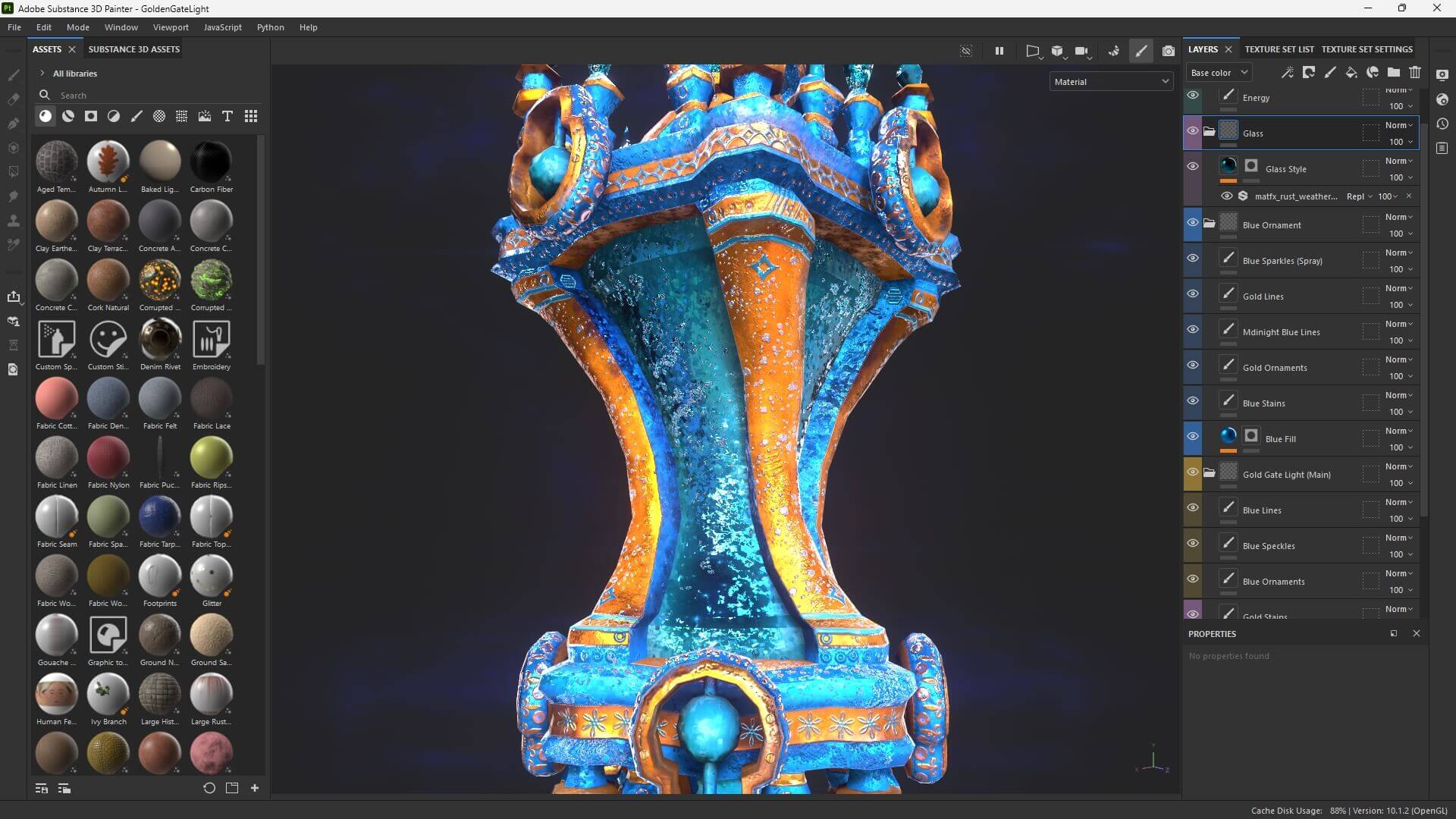This screenshot has height=819, width=1456.
Task: Click the Assets search field
Action: 114,95
